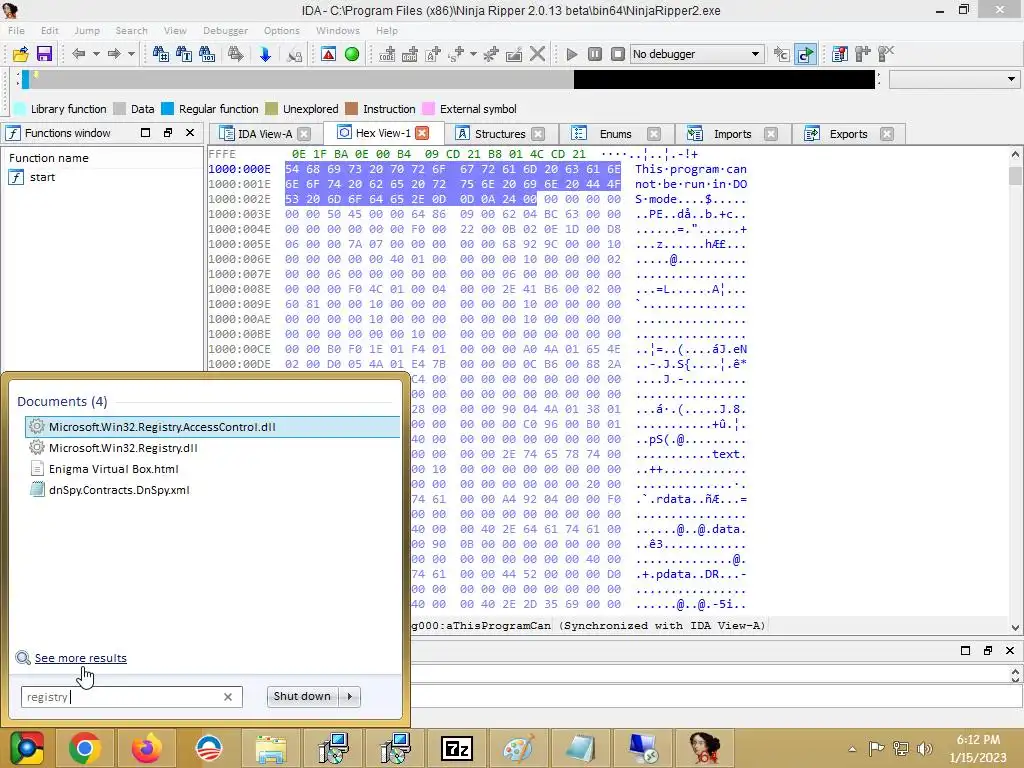Image resolution: width=1024 pixels, height=768 pixels.
Task: Click the External symbol color swatch
Action: (428, 109)
